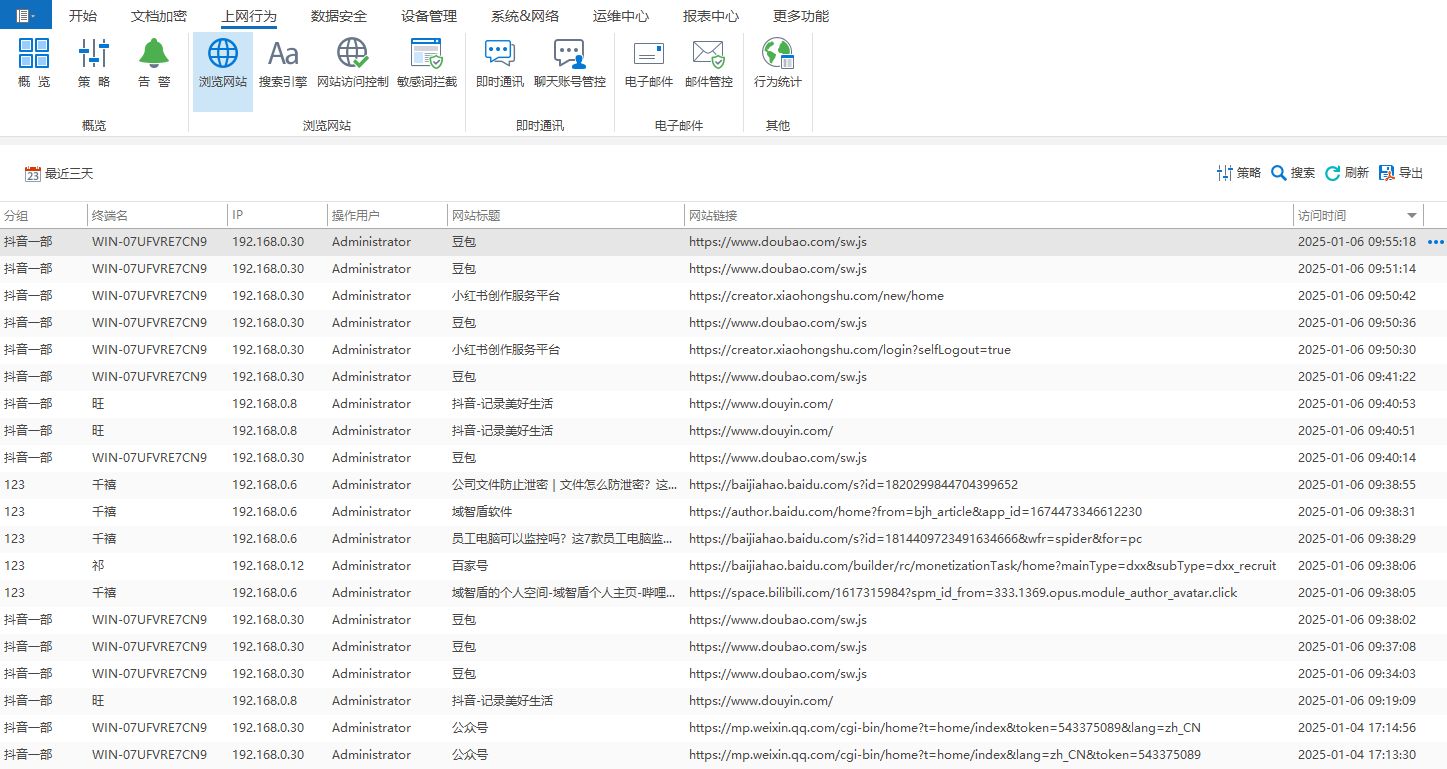Open the 最近三天 date range picker
This screenshot has height=769, width=1447.
[x=59, y=174]
